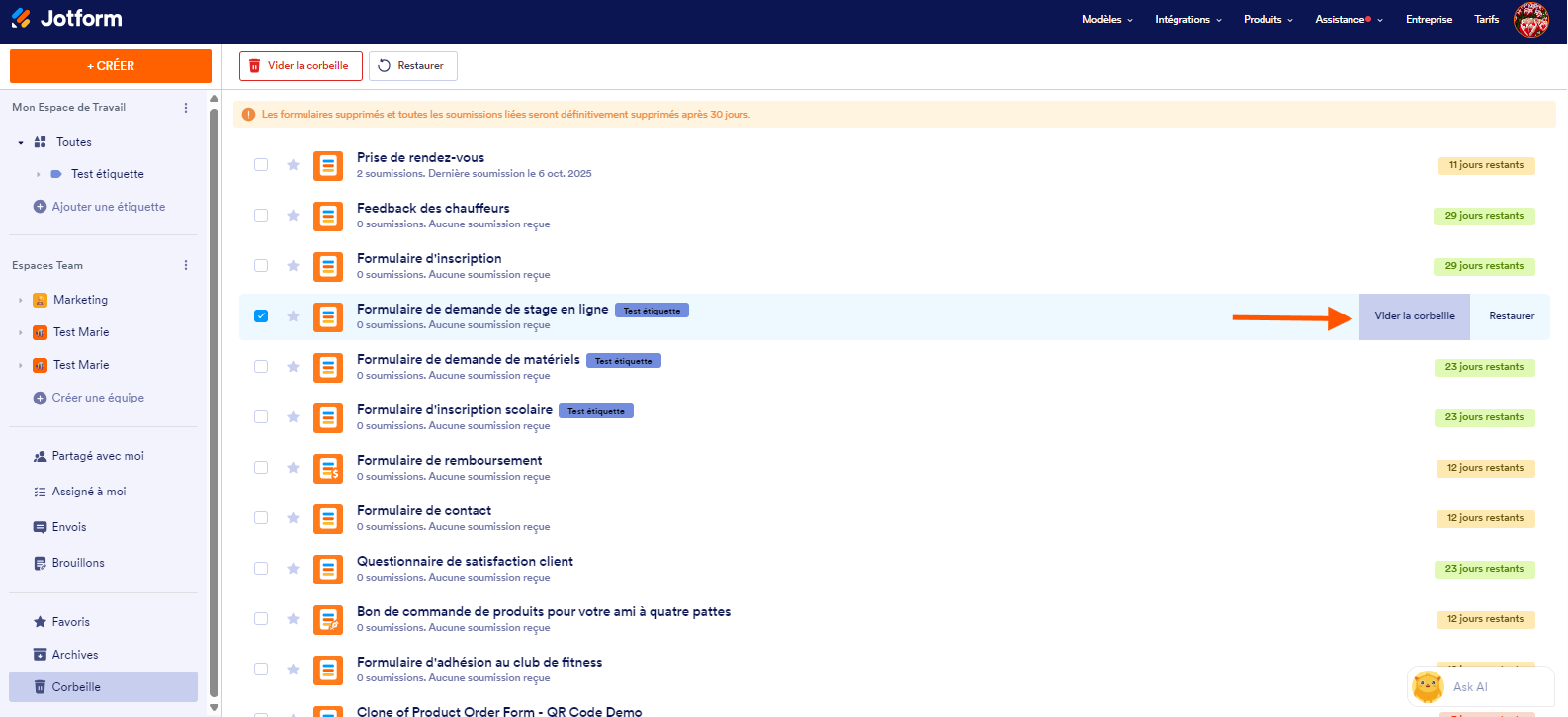This screenshot has height=717, width=1568.
Task: Click the sidebar vertical scrollbar
Action: [214, 403]
